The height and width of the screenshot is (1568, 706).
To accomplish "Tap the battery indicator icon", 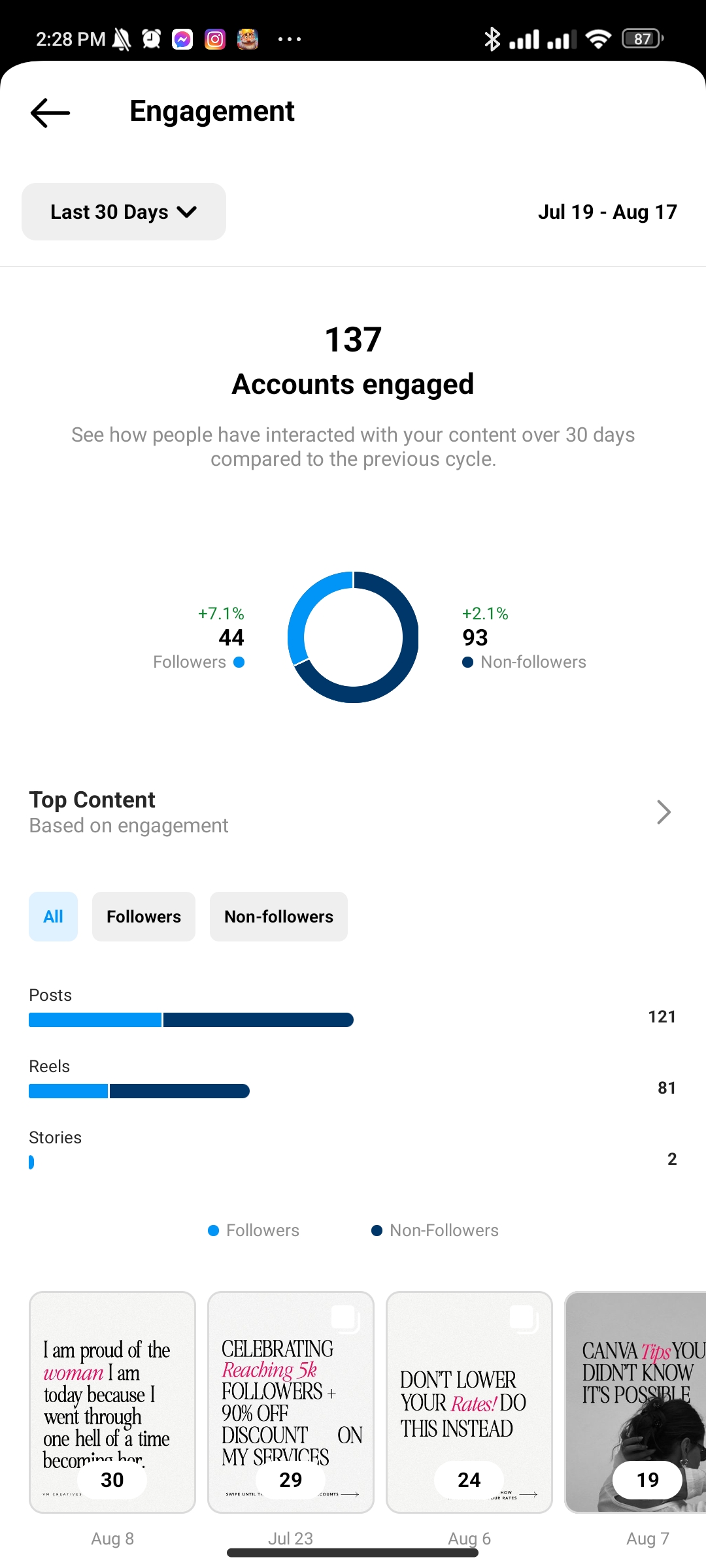I will point(643,39).
